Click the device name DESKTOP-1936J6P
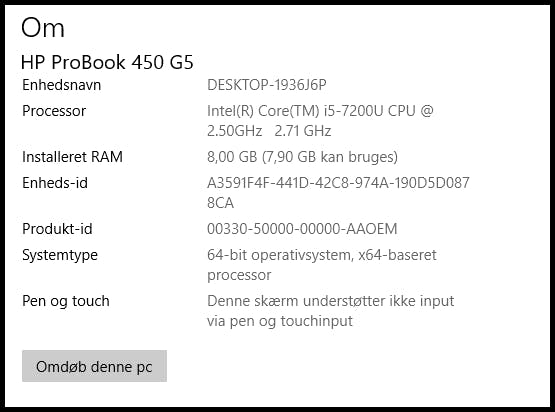This screenshot has height=412, width=555. pyautogui.click(x=267, y=85)
